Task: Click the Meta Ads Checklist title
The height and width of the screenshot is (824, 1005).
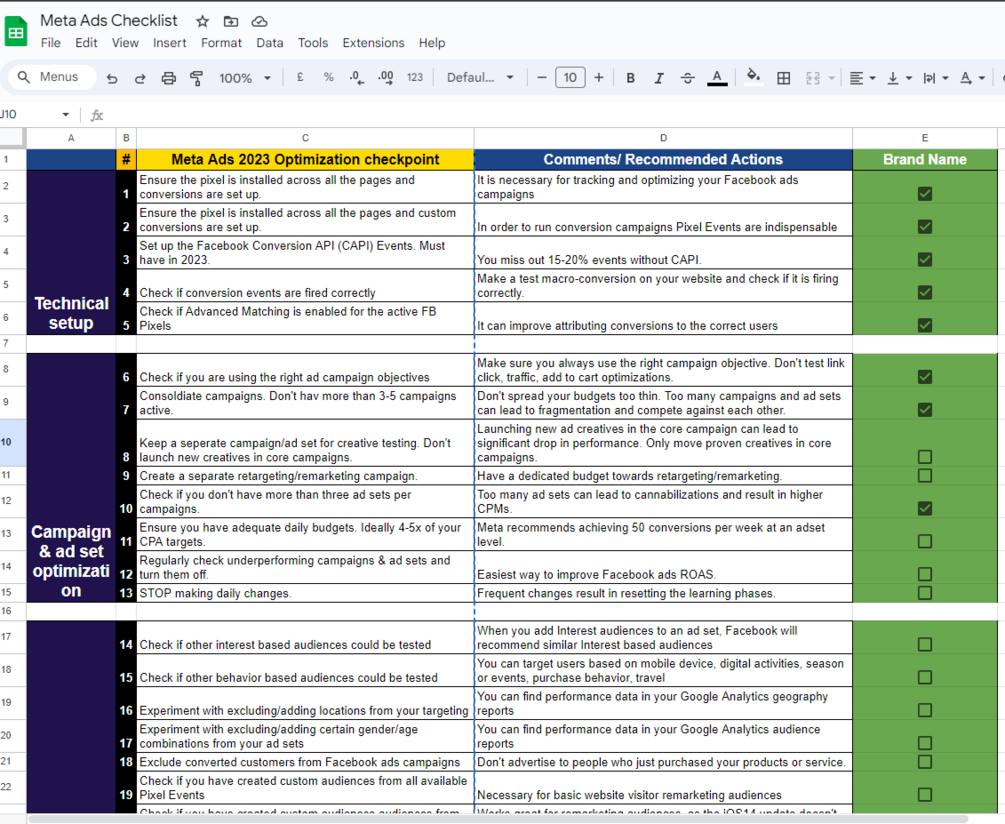Action: (x=109, y=21)
